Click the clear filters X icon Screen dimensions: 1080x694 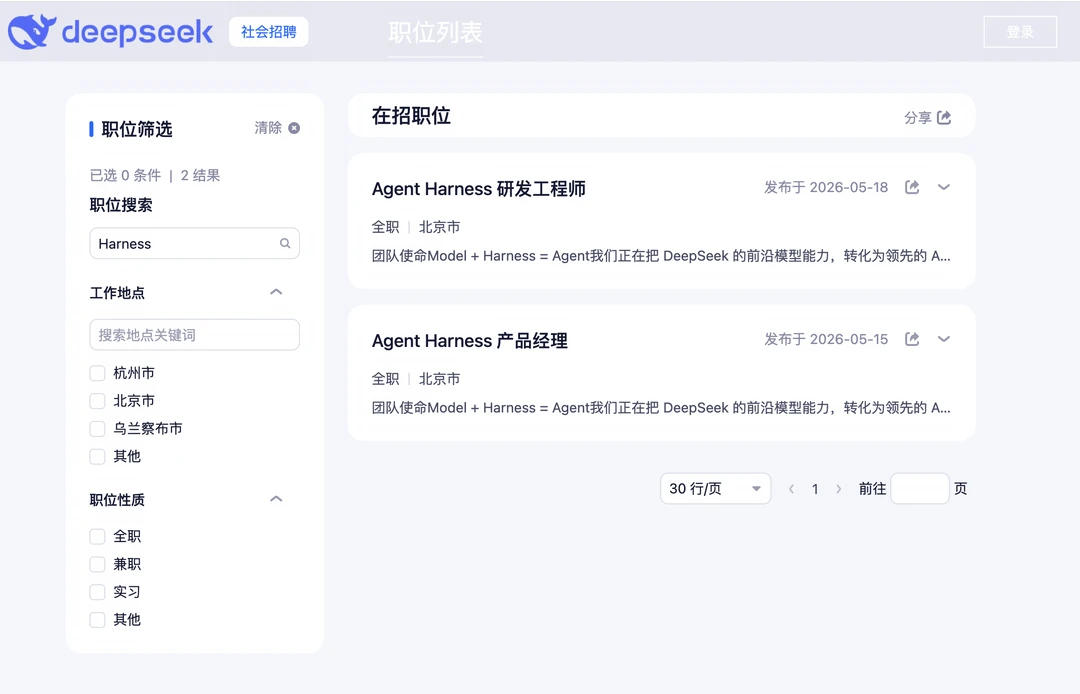(x=294, y=128)
